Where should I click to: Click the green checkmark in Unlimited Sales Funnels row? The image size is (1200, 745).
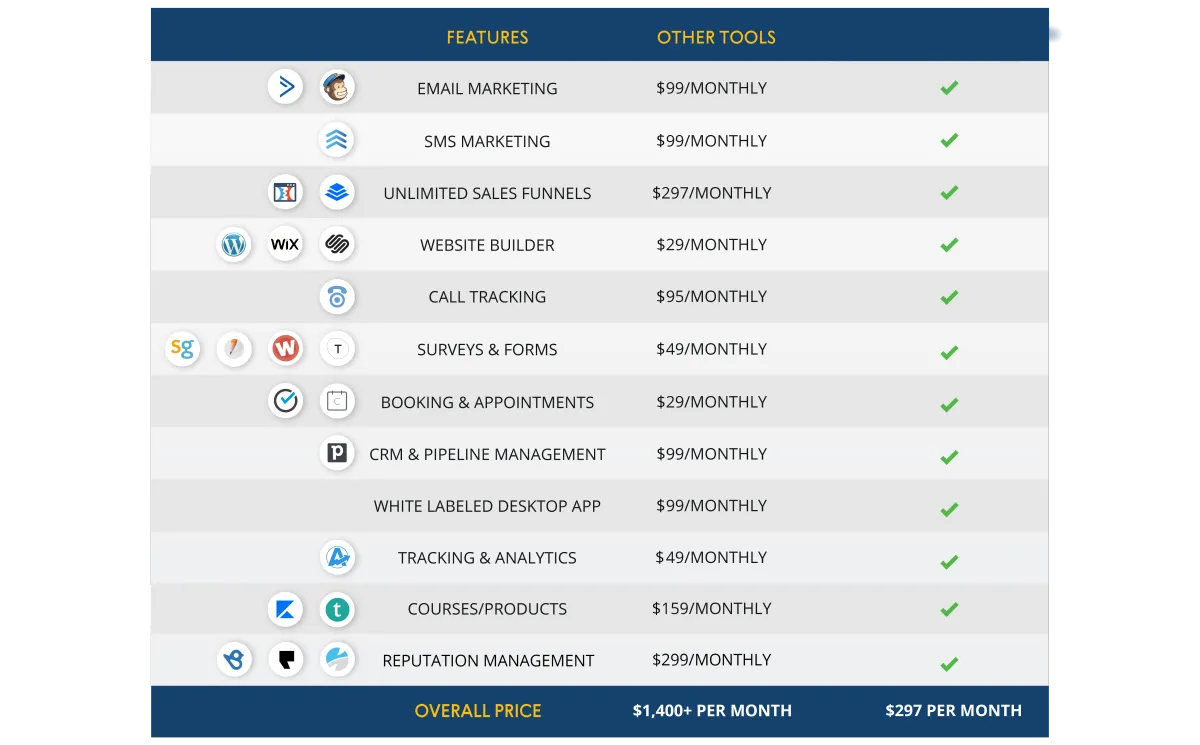click(x=949, y=192)
